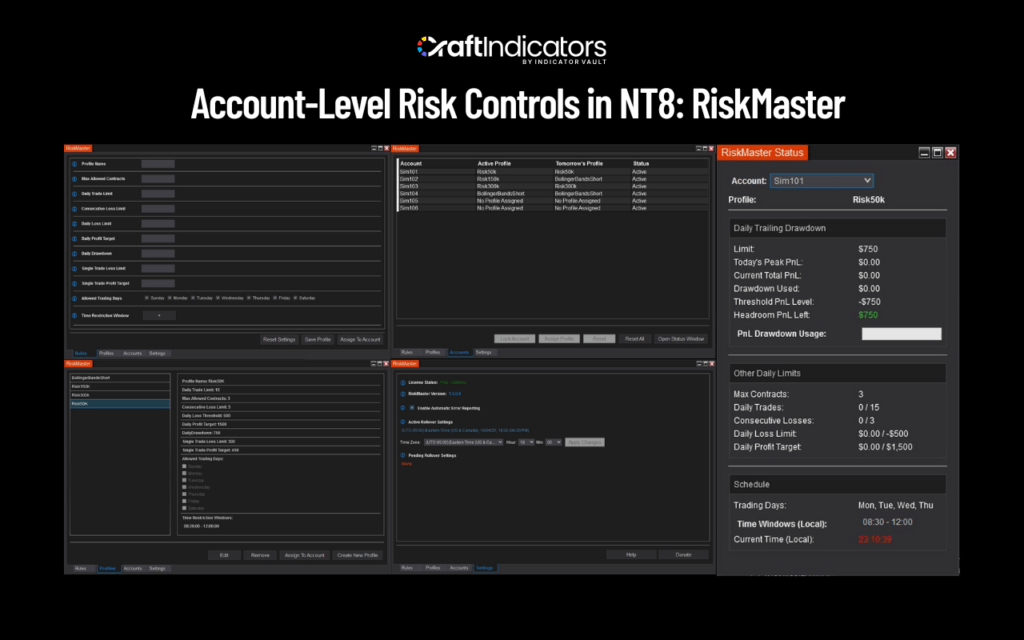This screenshot has height=640, width=1024.
Task: Click the red Current Time value
Action: pyautogui.click(x=875, y=539)
